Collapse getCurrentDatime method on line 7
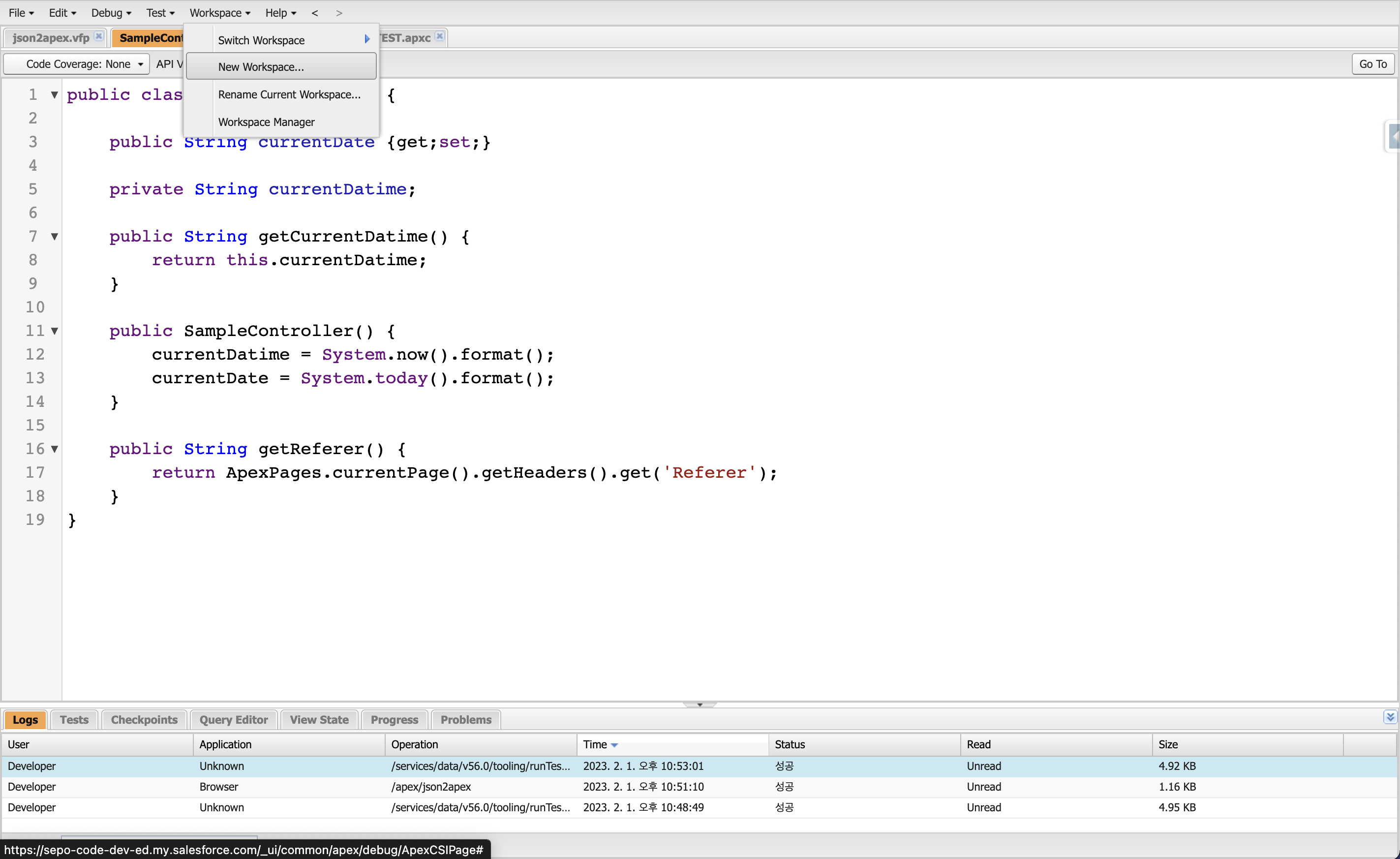The height and width of the screenshot is (859, 1400). point(55,236)
